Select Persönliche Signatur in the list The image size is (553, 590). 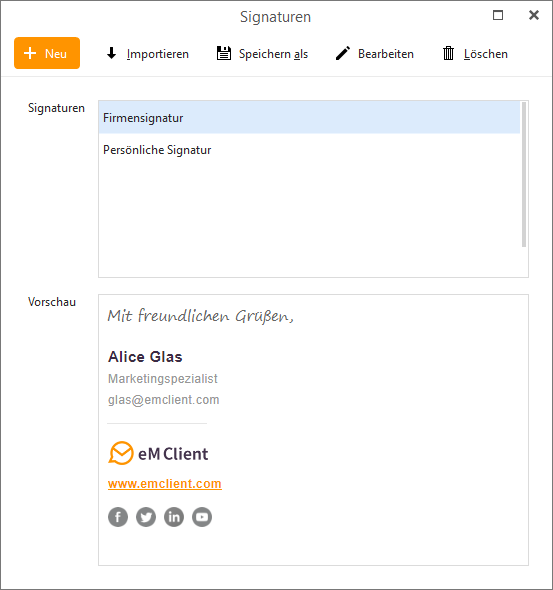[x=309, y=150]
